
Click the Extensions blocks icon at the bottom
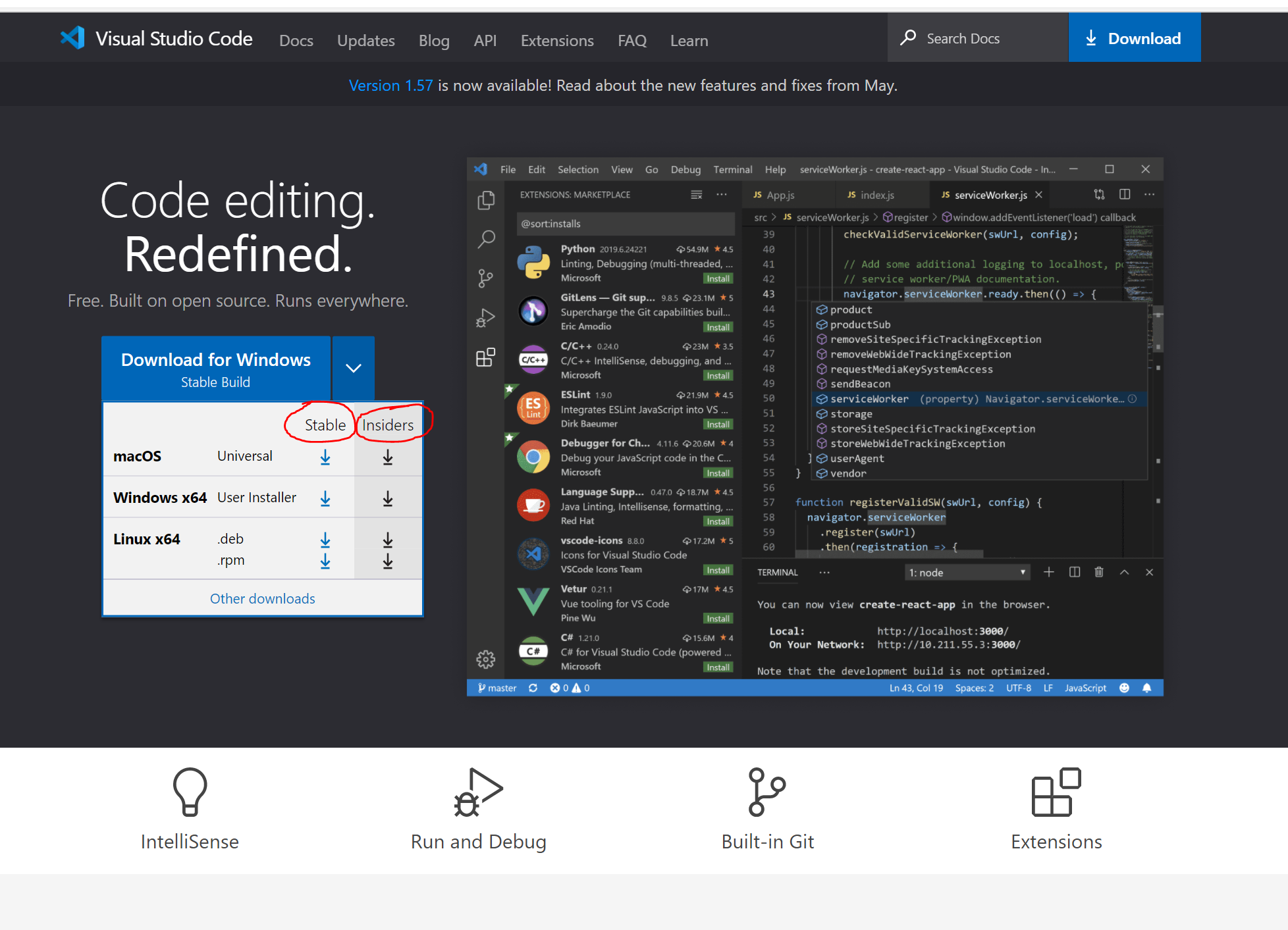tap(1056, 792)
